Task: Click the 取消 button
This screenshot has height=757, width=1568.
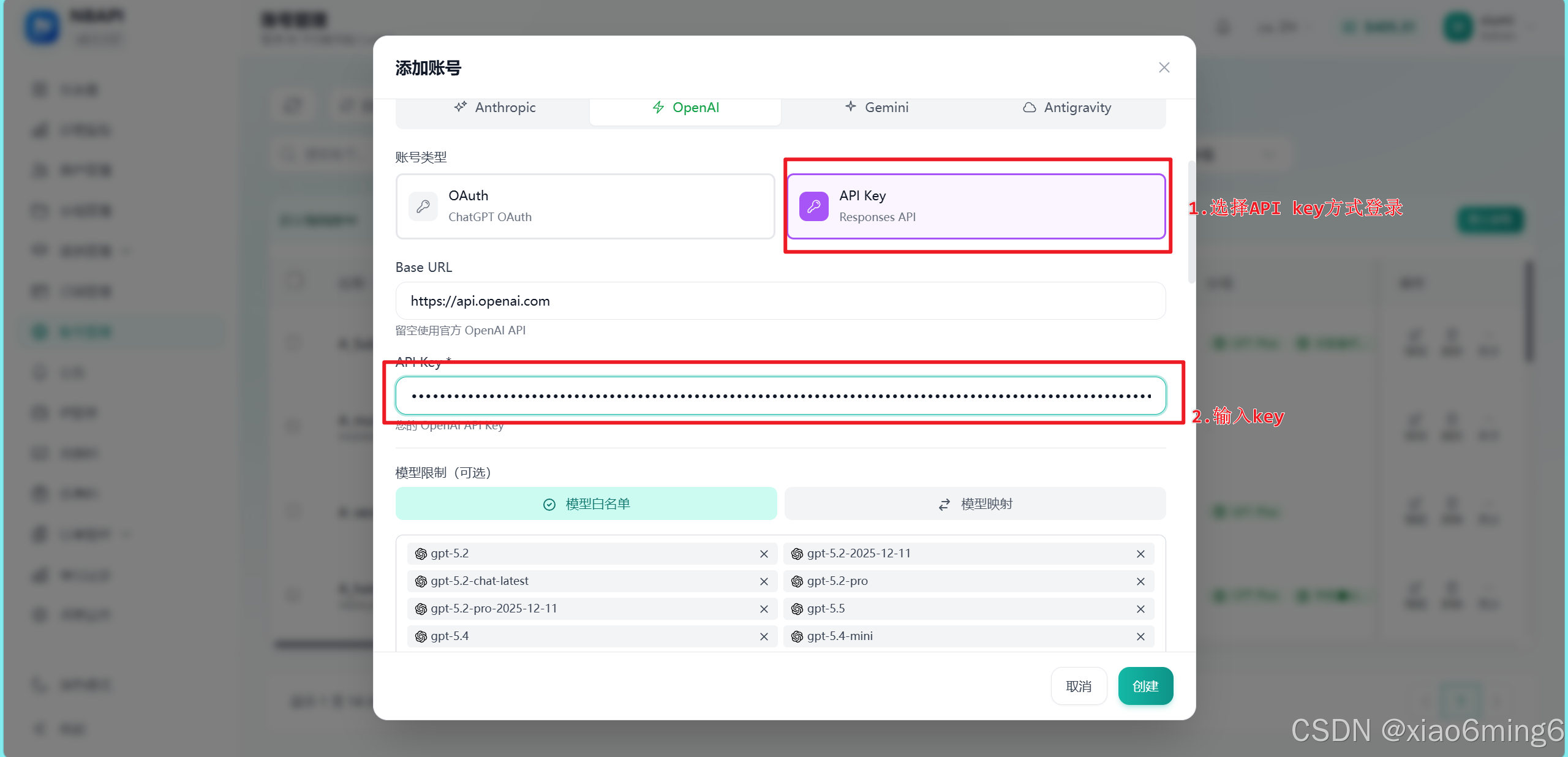Action: coord(1079,687)
